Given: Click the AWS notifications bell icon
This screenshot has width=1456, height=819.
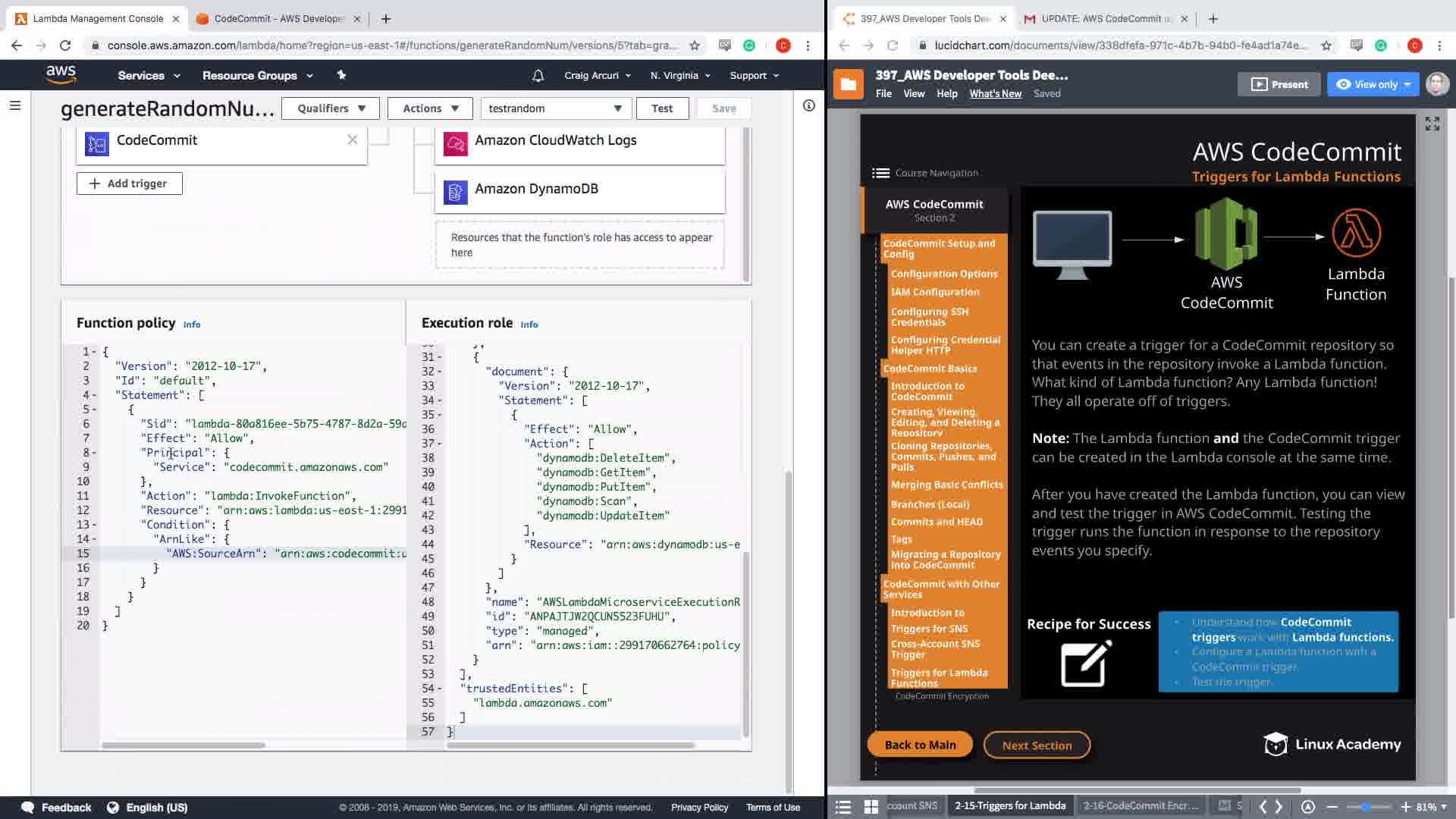Looking at the screenshot, I should 538,76.
